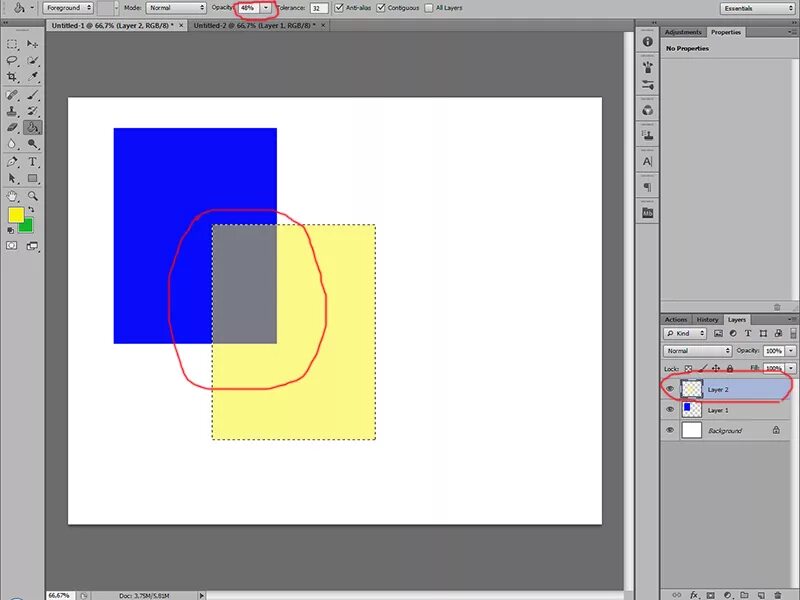Select the Rectangular Marquee tool
This screenshot has height=600, width=800.
[12, 44]
